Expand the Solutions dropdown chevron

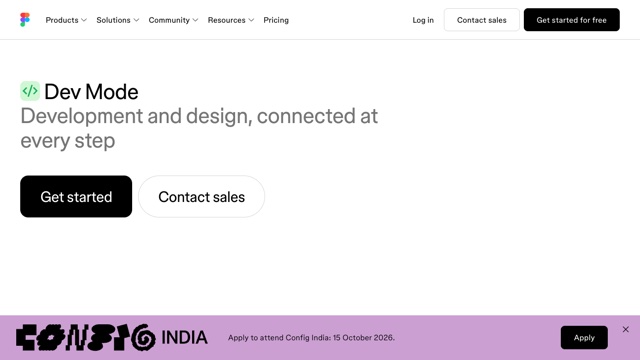pos(136,20)
